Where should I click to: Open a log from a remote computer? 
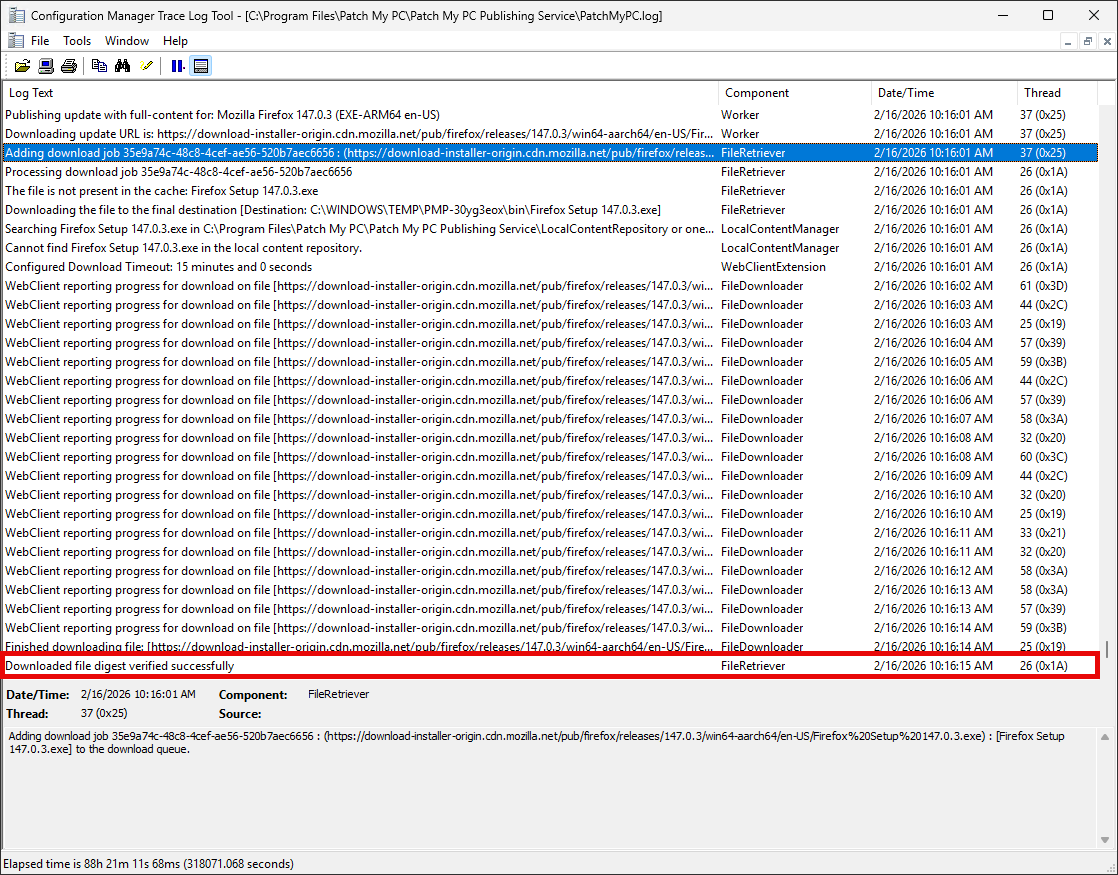pyautogui.click(x=45, y=65)
